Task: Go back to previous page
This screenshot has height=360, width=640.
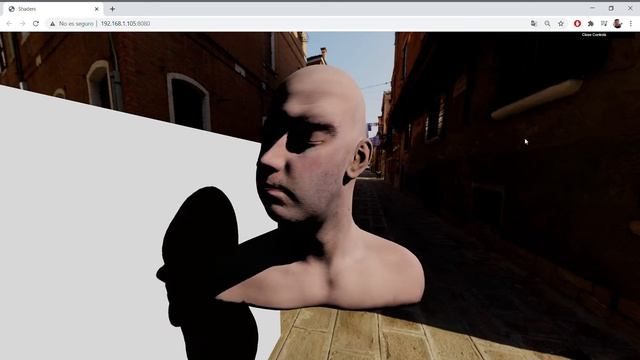Action: 9,24
